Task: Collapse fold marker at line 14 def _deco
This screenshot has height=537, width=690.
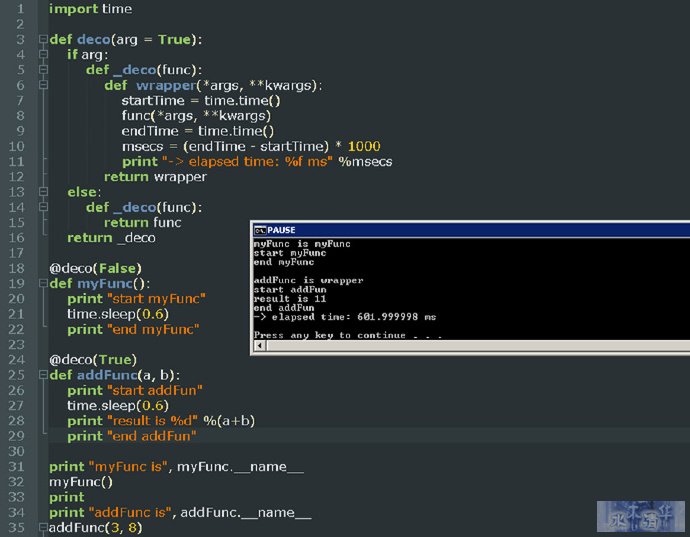Action: click(x=43, y=207)
